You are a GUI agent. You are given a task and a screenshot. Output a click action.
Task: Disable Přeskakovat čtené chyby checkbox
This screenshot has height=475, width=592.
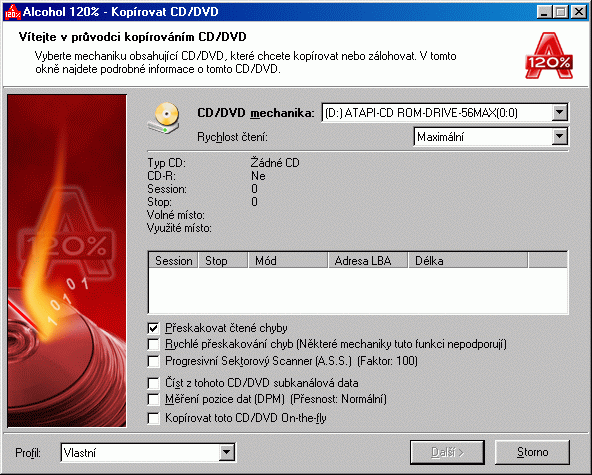153,328
